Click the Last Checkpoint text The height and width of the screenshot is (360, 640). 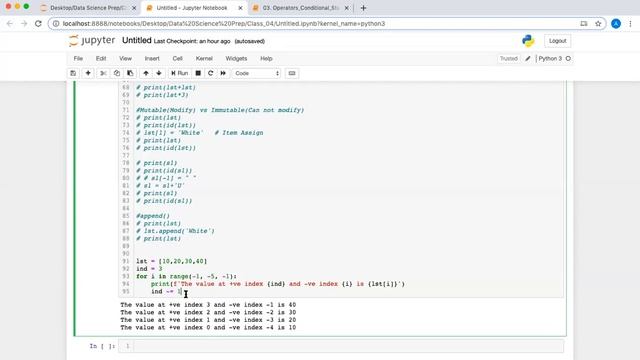[x=192, y=41]
